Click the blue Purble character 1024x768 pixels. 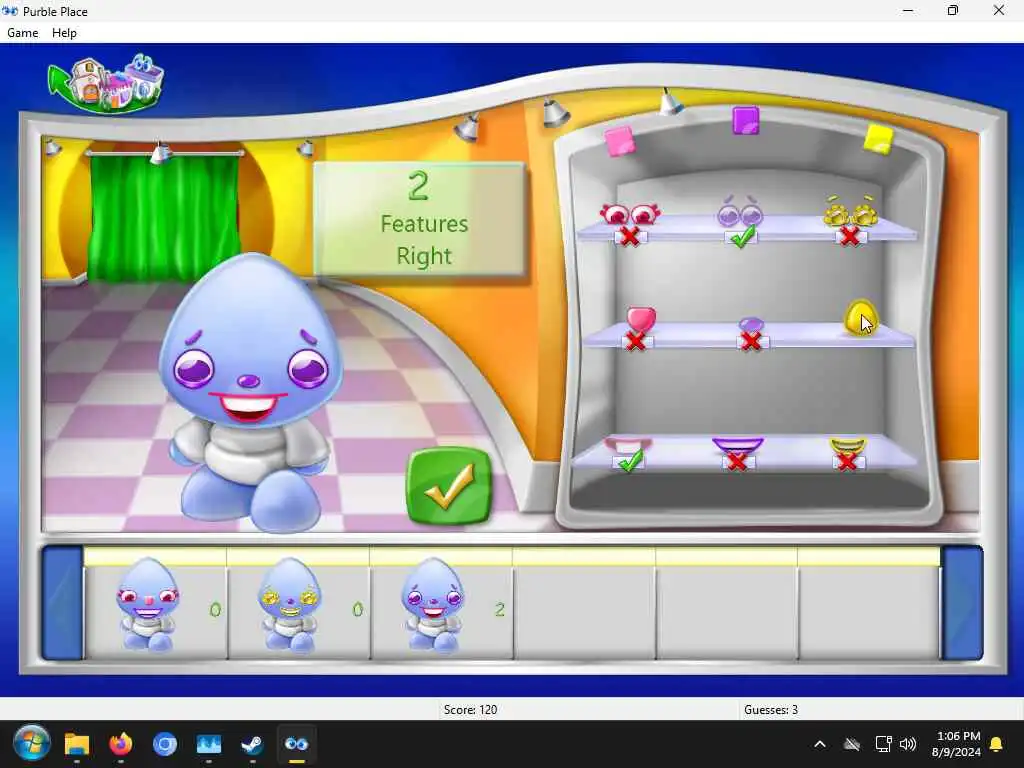[251, 392]
